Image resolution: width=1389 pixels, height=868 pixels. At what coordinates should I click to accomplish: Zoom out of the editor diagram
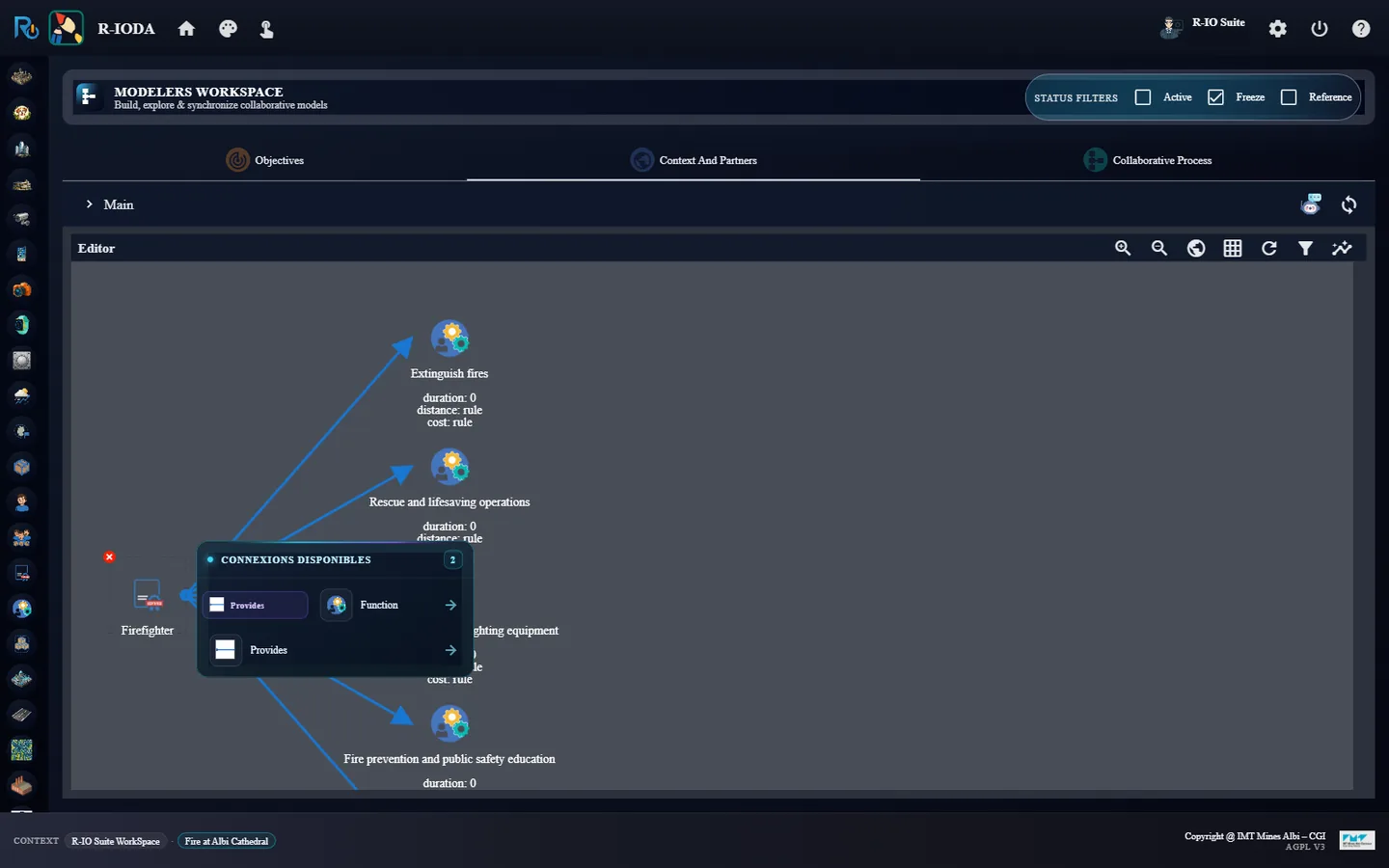1159,248
